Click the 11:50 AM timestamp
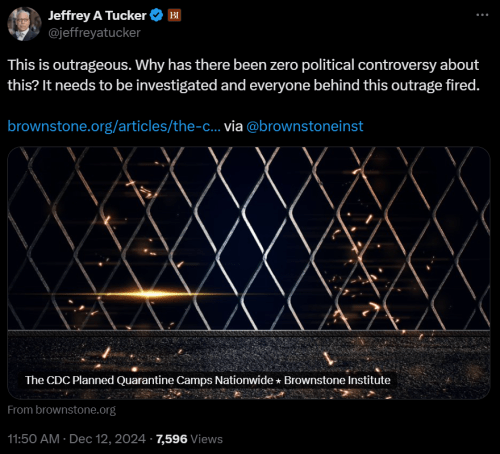 [33, 439]
